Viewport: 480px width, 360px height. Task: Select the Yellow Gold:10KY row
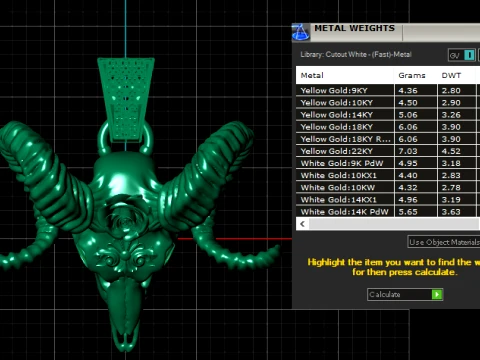tap(388, 103)
